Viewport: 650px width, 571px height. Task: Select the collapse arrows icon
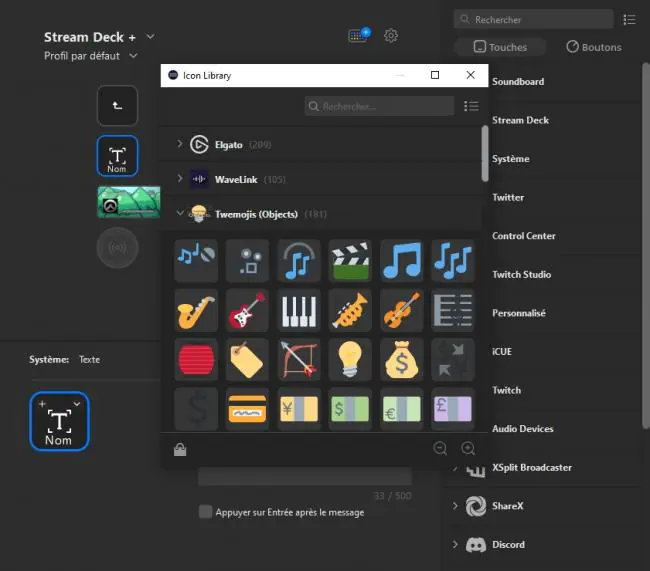(x=453, y=360)
